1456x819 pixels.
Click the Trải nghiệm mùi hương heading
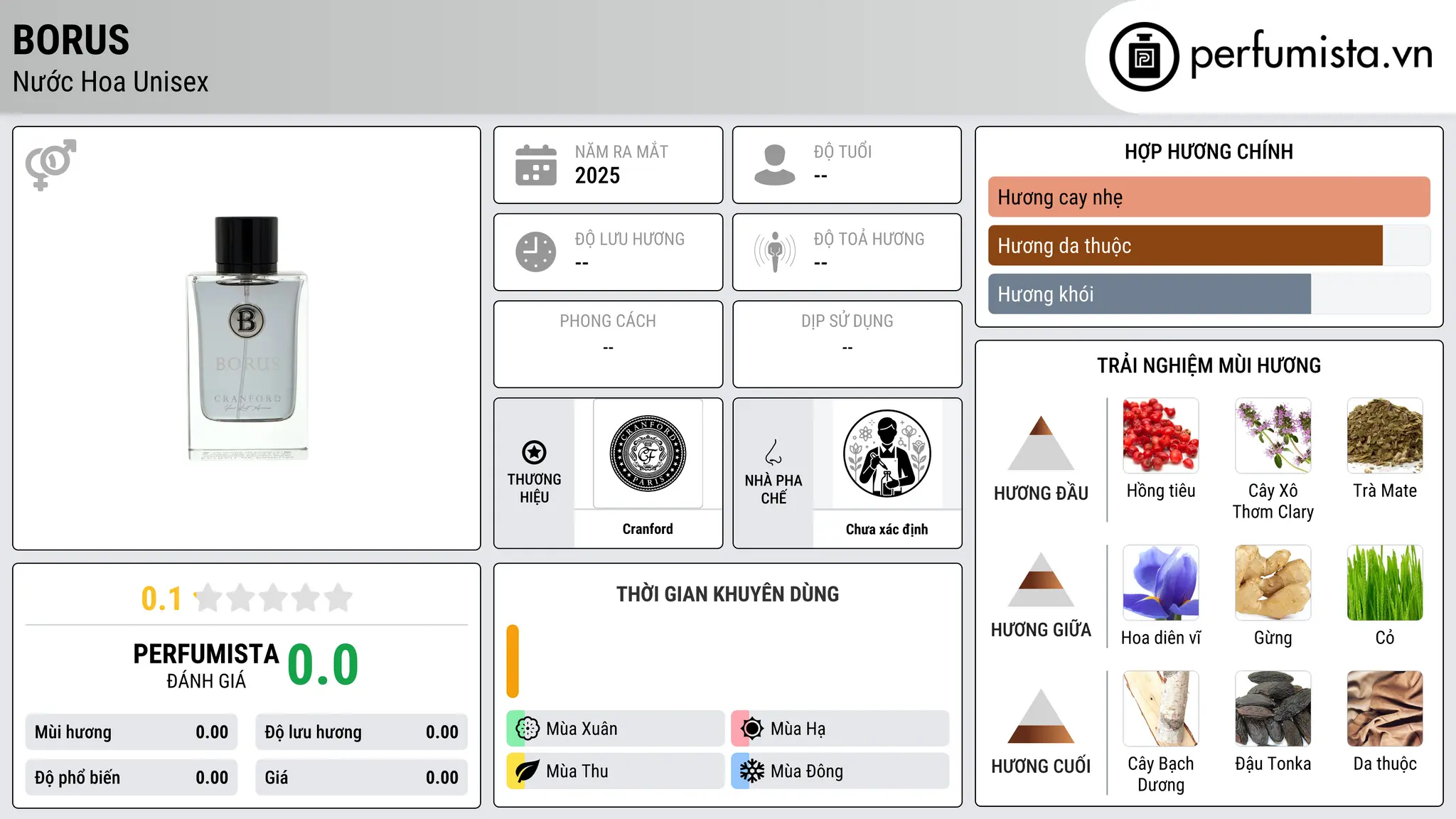point(1209,365)
